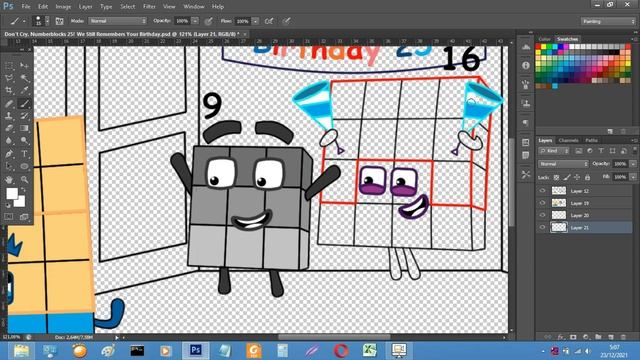Open the File menu
The height and width of the screenshot is (360, 640).
pos(26,7)
